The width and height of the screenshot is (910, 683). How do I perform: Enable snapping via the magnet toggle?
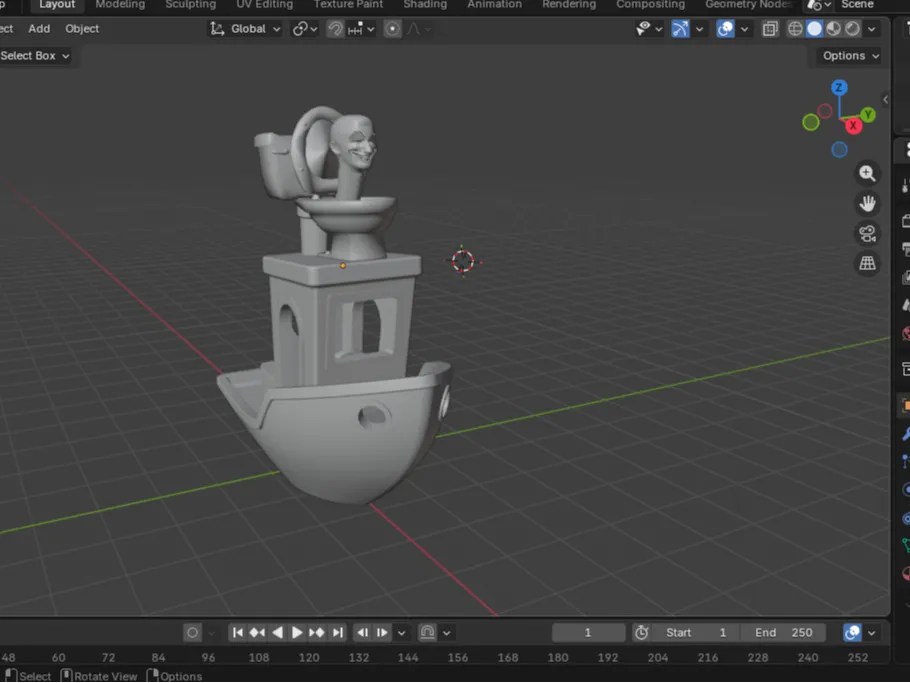[x=336, y=28]
